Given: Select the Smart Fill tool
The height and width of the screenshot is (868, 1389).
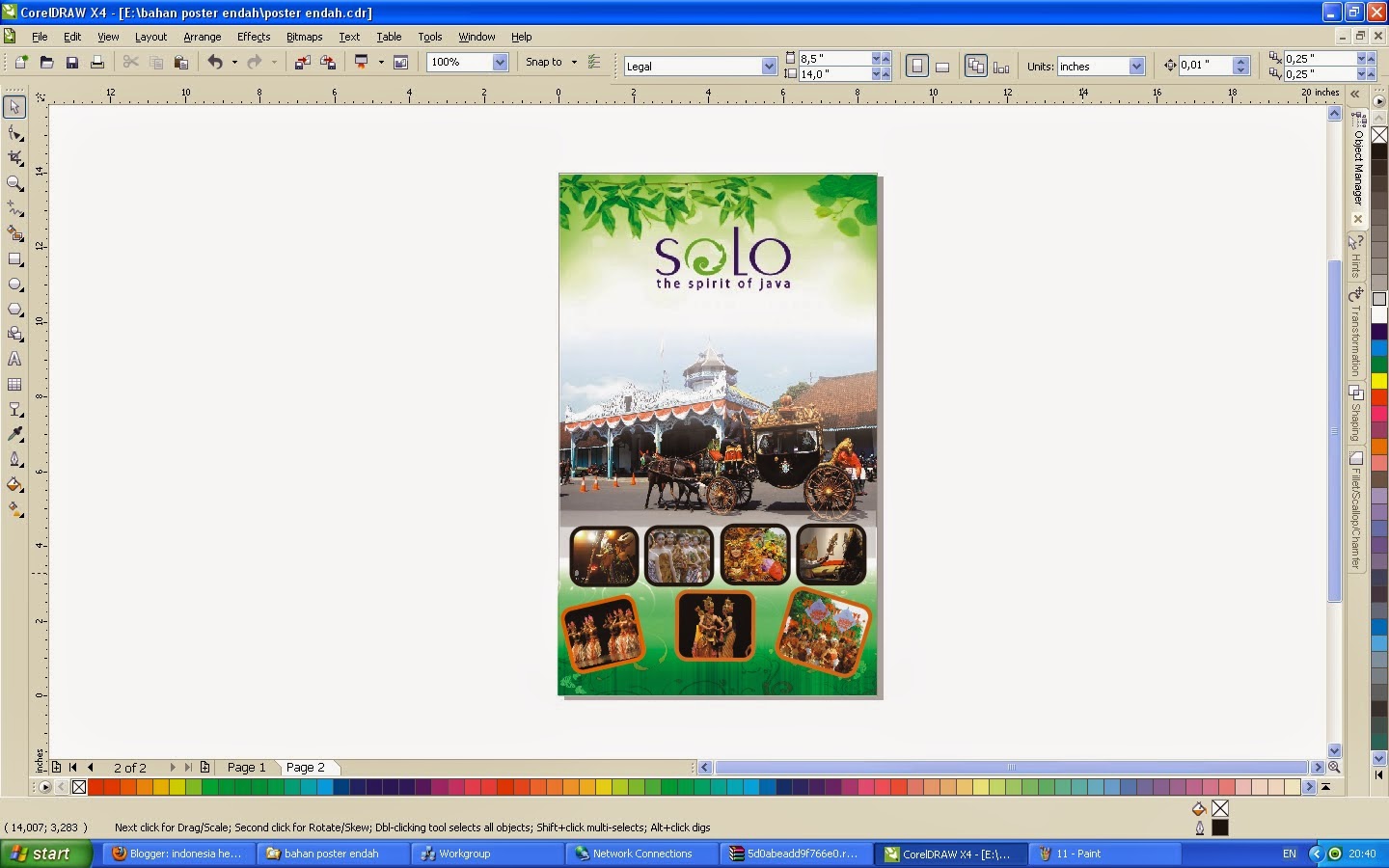Looking at the screenshot, I should click(x=14, y=233).
